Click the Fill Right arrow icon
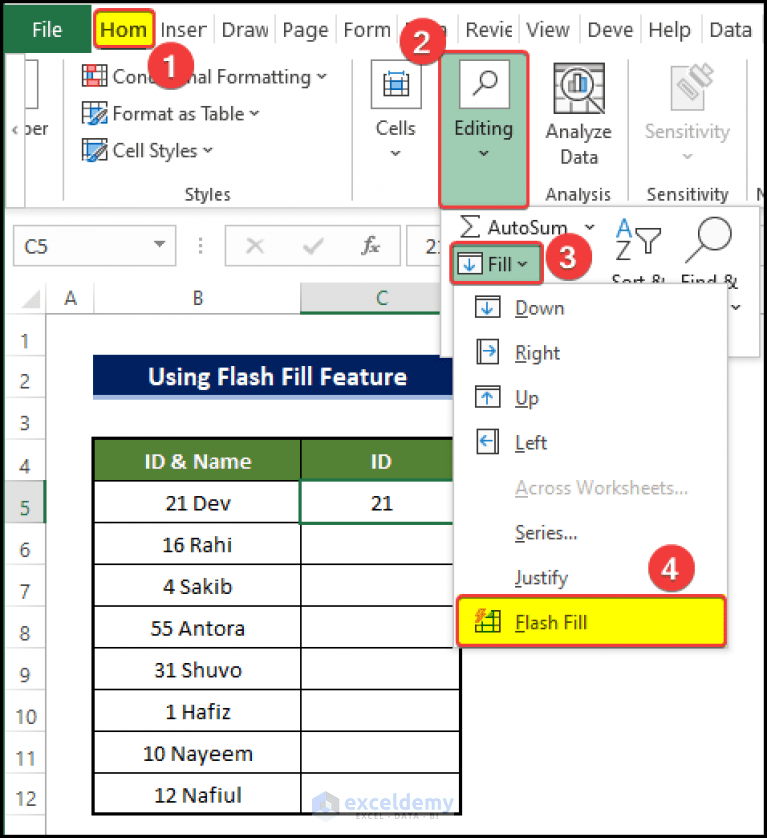767x838 pixels. click(487, 352)
